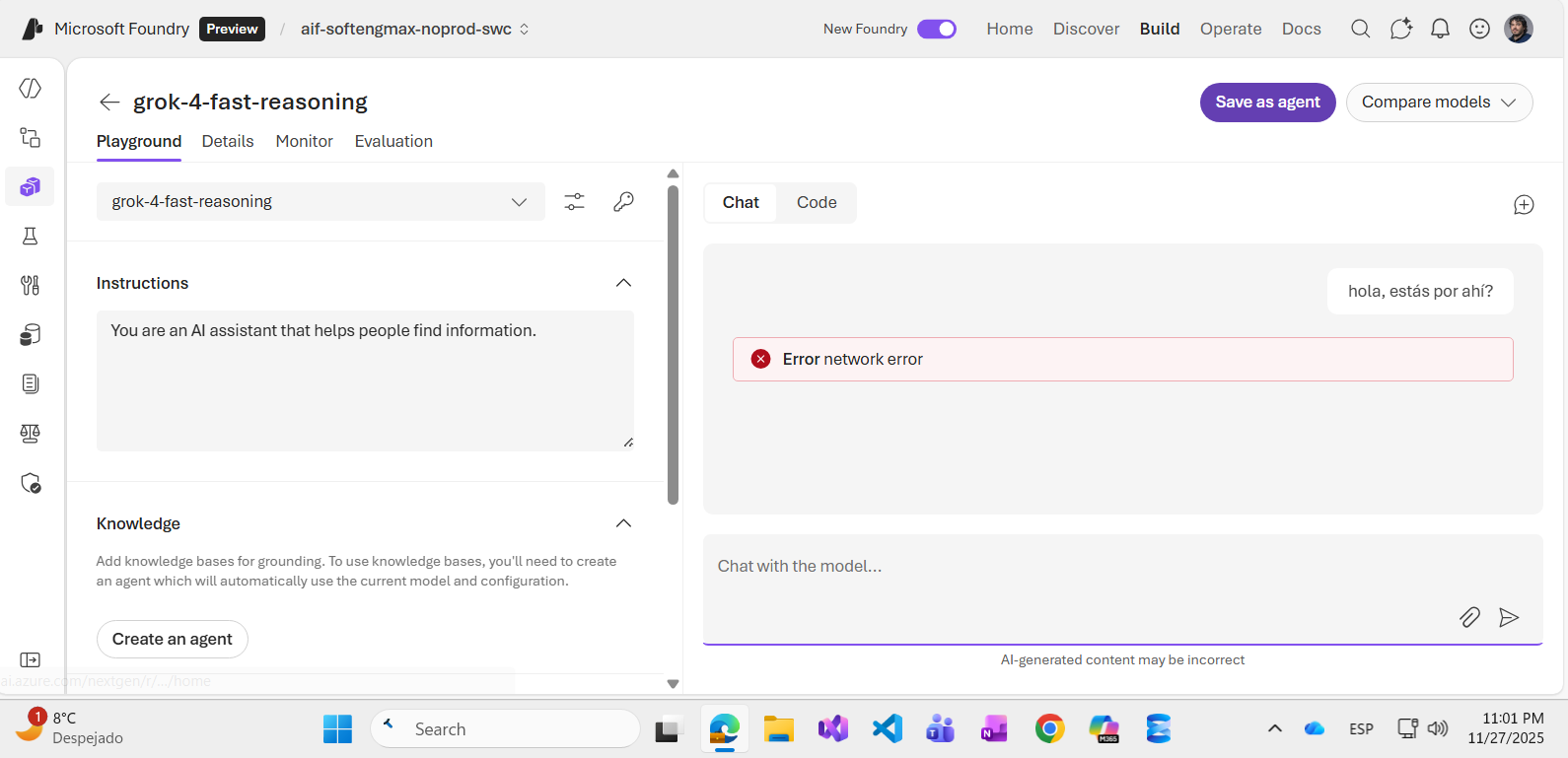Open search with the magnifier icon in header
The width and height of the screenshot is (1568, 758).
point(1361,29)
